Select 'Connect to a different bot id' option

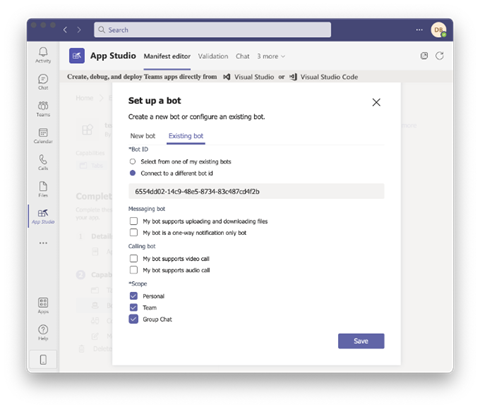[x=133, y=173]
